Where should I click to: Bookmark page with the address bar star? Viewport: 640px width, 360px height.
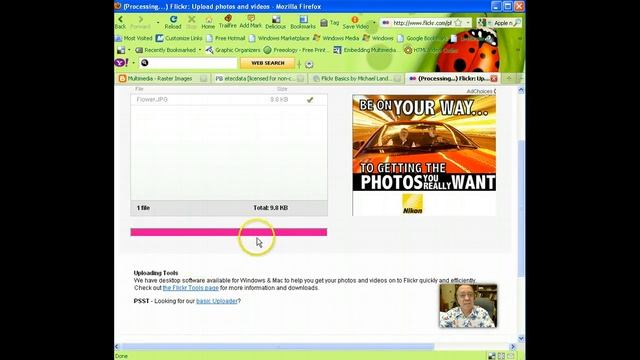point(458,23)
